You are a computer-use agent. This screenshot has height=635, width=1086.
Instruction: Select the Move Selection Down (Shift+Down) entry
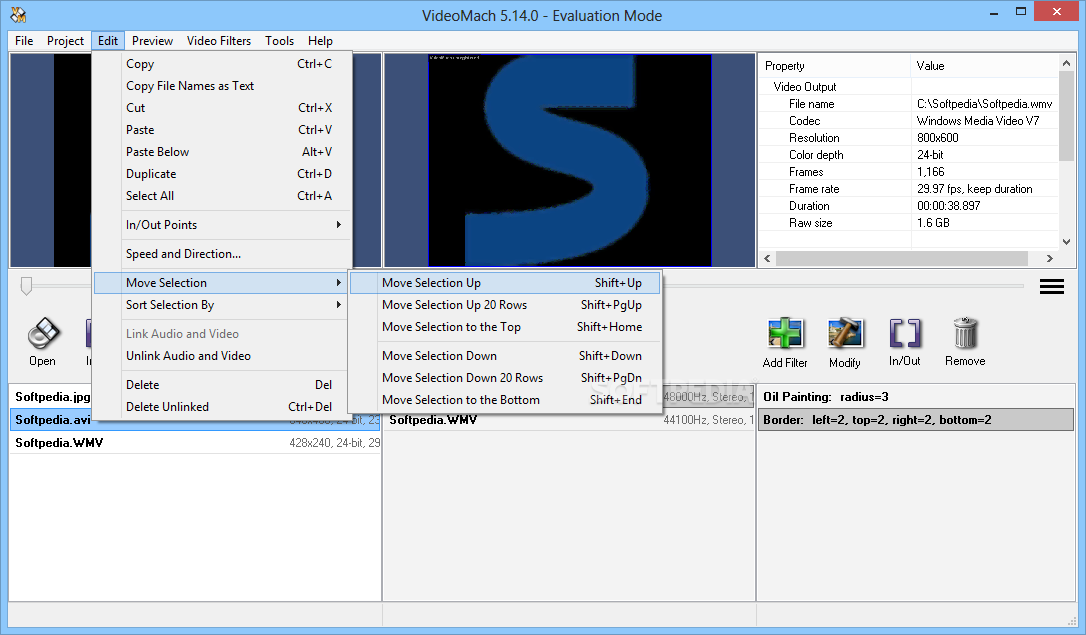coord(505,356)
